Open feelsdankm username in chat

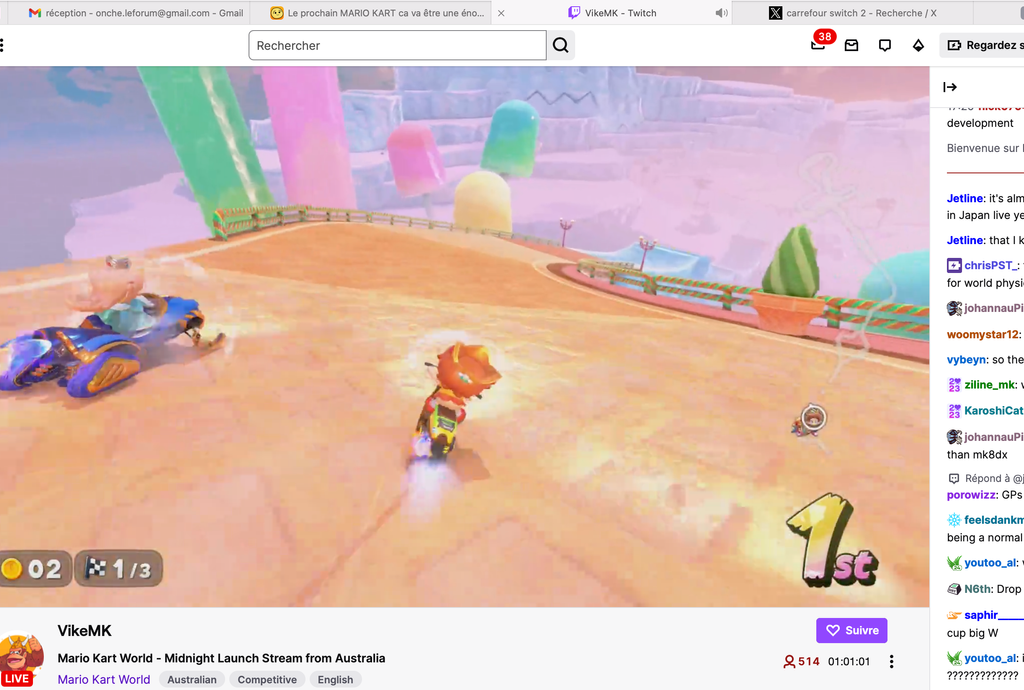(x=994, y=520)
